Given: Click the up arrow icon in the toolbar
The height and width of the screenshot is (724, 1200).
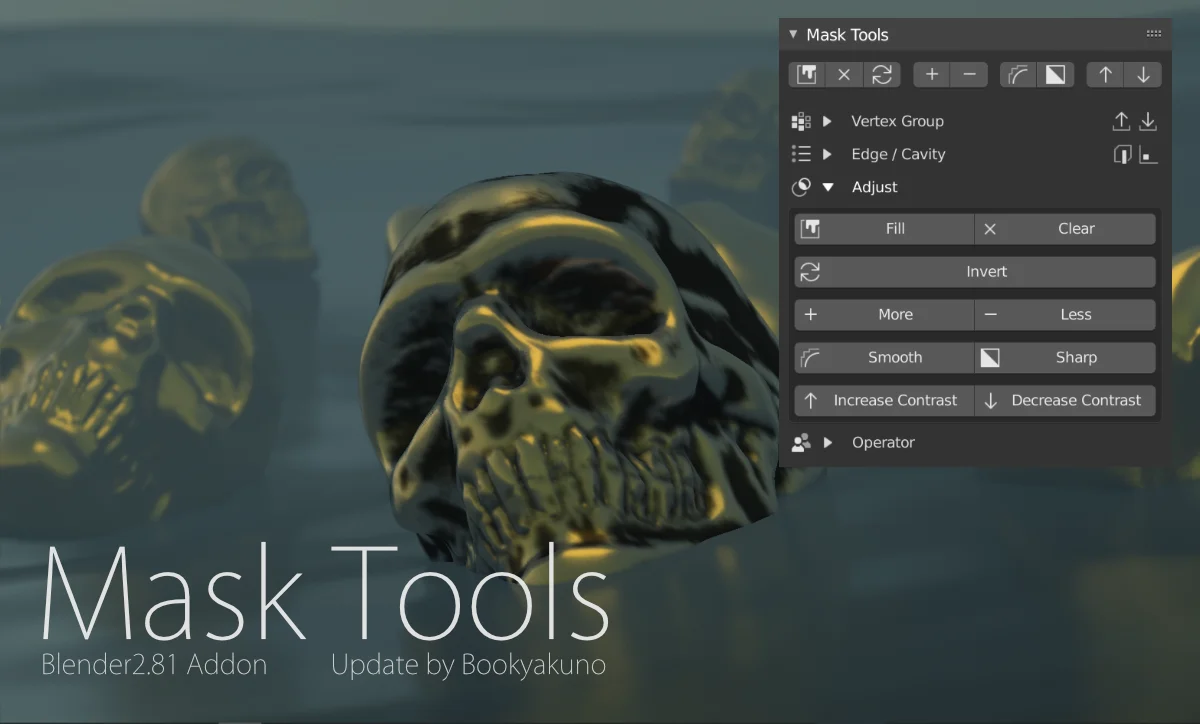Looking at the screenshot, I should point(1105,74).
